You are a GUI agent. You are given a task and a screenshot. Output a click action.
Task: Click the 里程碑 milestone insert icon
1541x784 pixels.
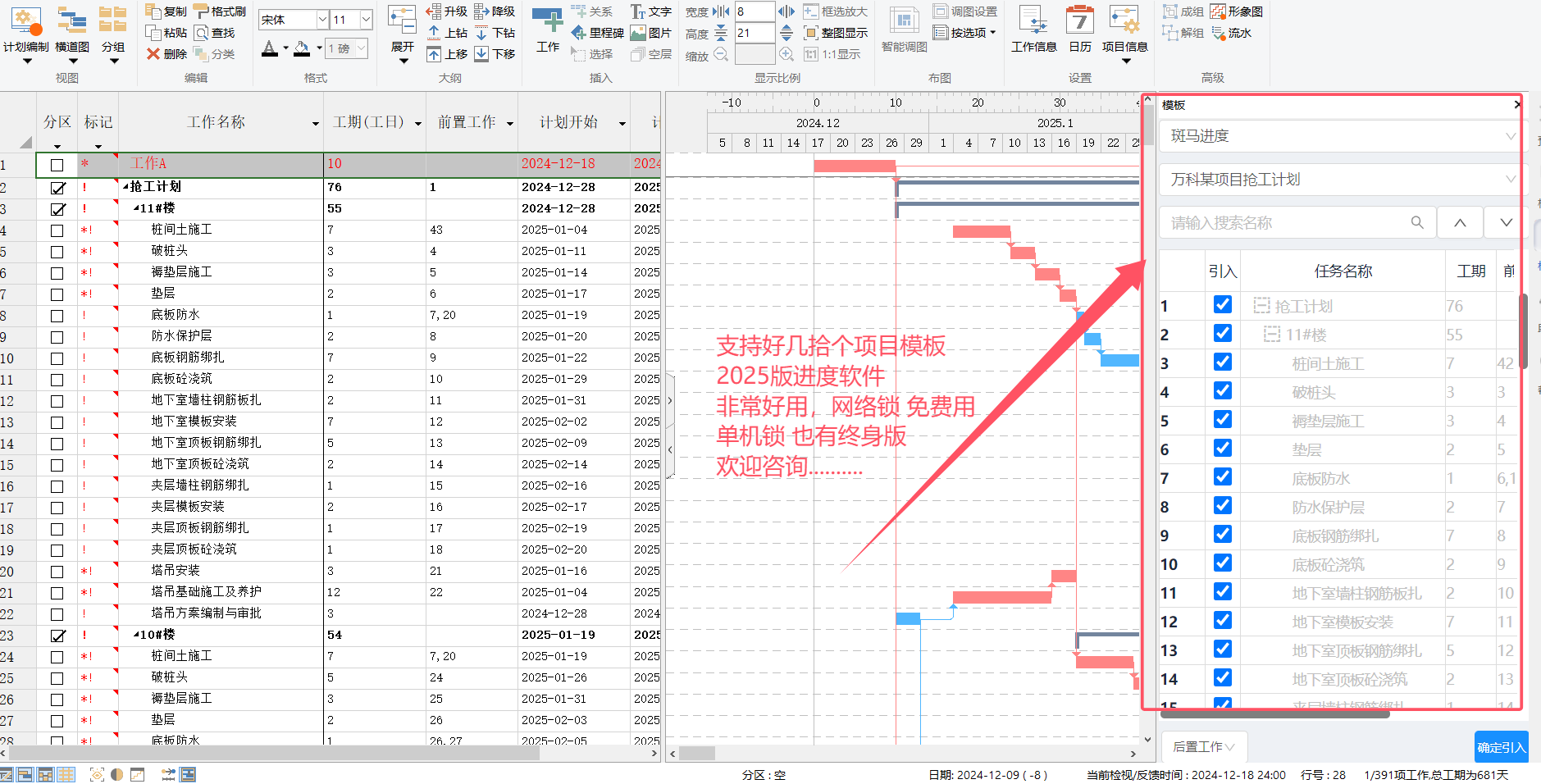click(579, 33)
